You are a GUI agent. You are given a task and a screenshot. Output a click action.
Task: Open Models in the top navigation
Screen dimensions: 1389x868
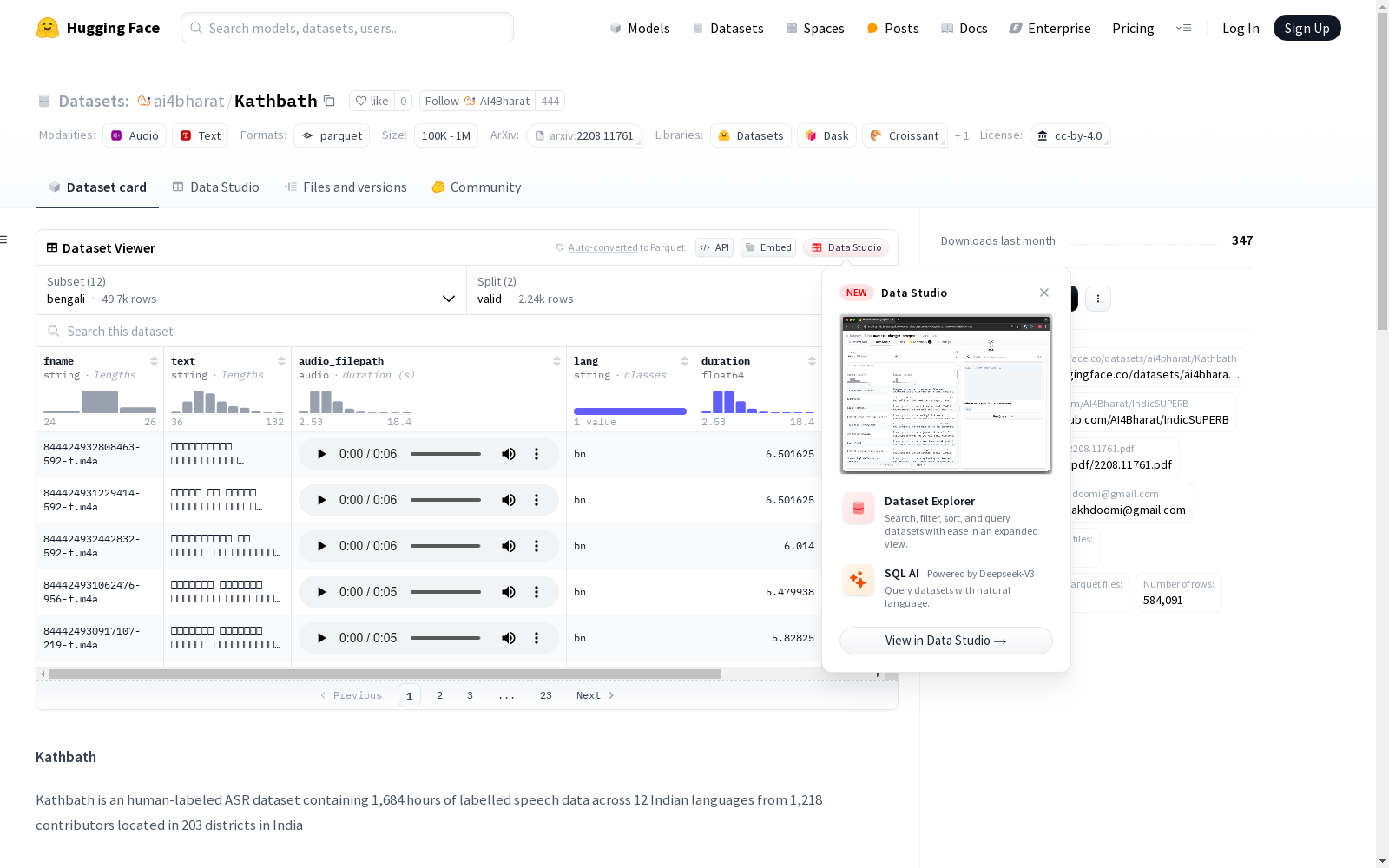tap(640, 28)
